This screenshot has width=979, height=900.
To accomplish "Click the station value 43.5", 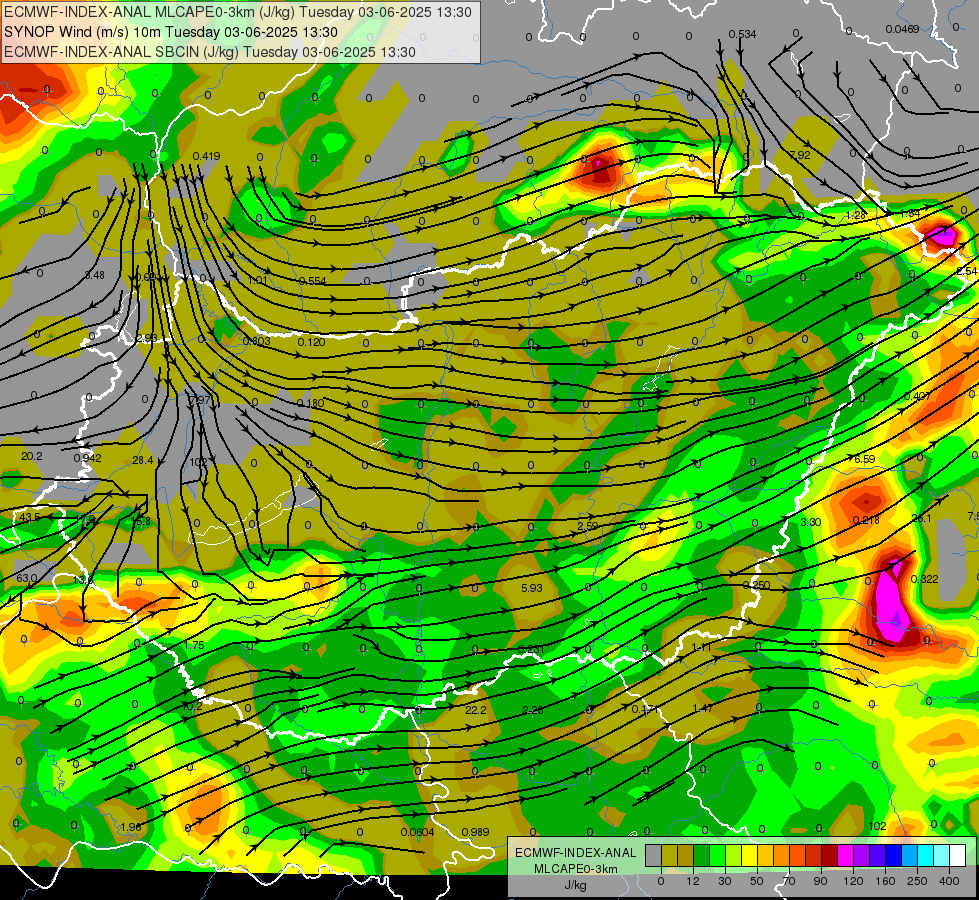I will (30, 518).
